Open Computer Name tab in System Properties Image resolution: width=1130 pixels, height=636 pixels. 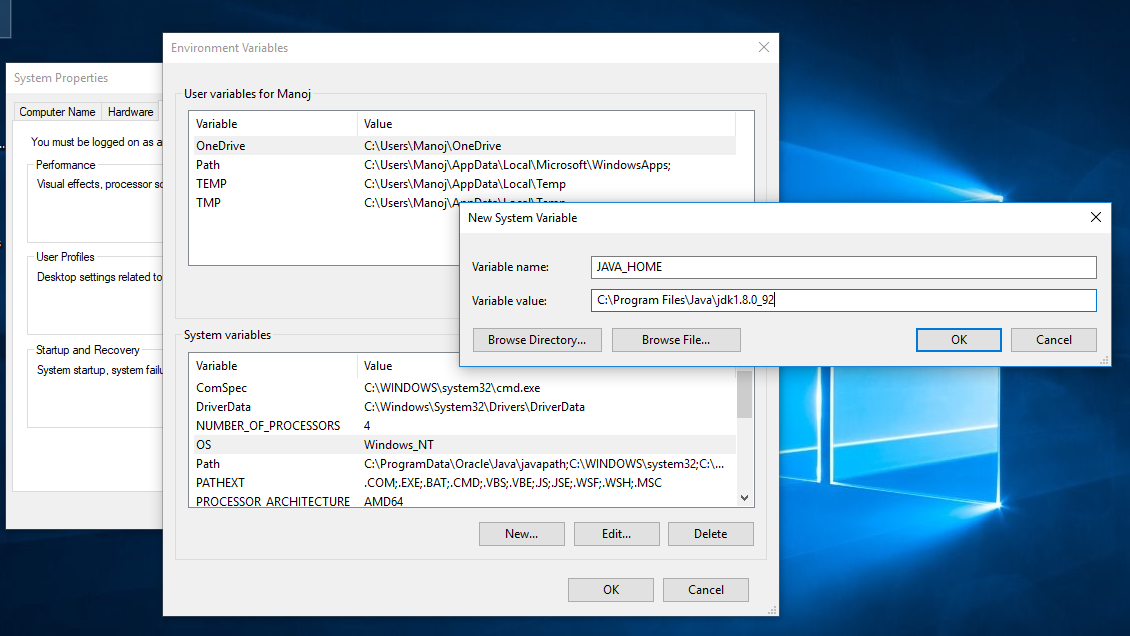click(58, 112)
